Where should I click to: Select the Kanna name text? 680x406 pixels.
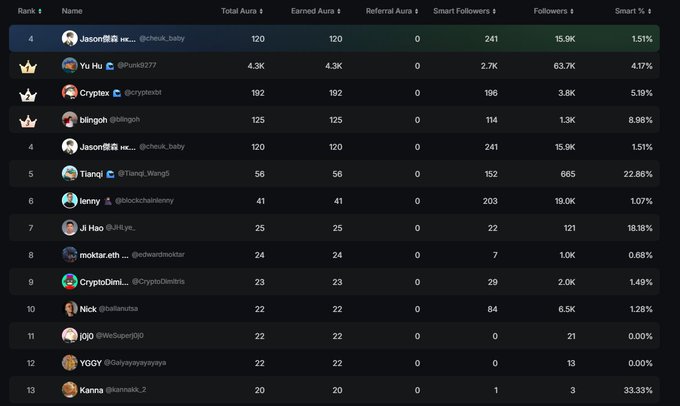point(92,390)
